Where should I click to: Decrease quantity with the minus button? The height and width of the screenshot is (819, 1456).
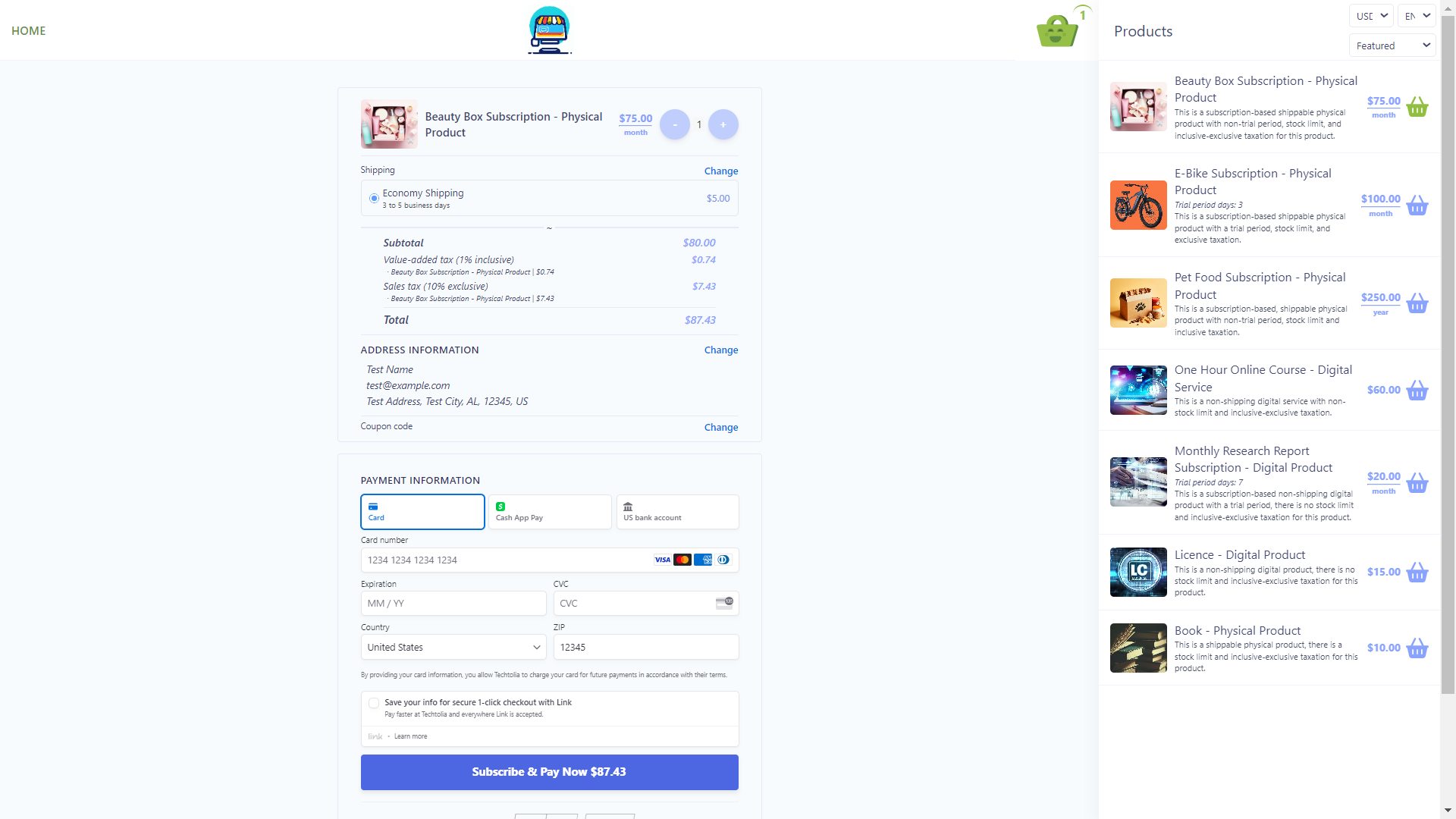click(674, 124)
